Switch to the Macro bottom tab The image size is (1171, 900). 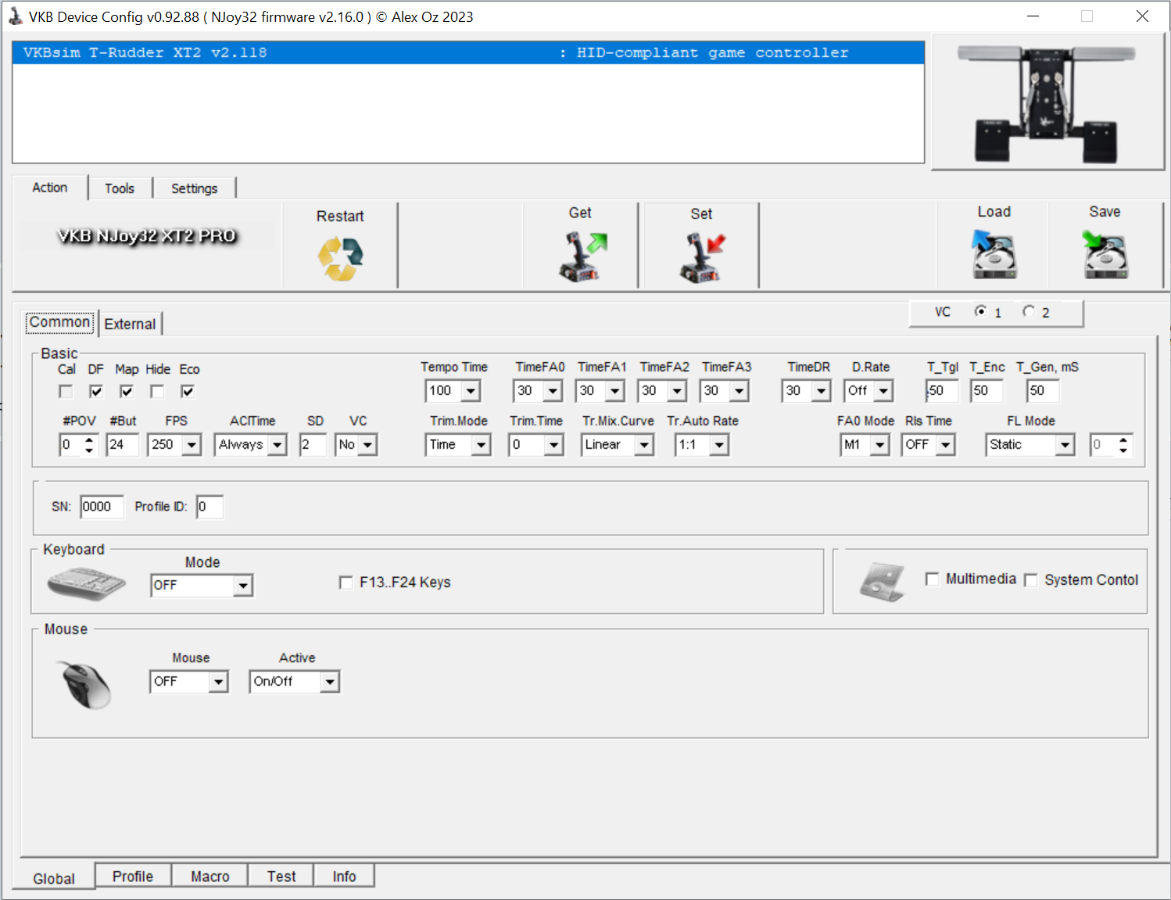(210, 875)
